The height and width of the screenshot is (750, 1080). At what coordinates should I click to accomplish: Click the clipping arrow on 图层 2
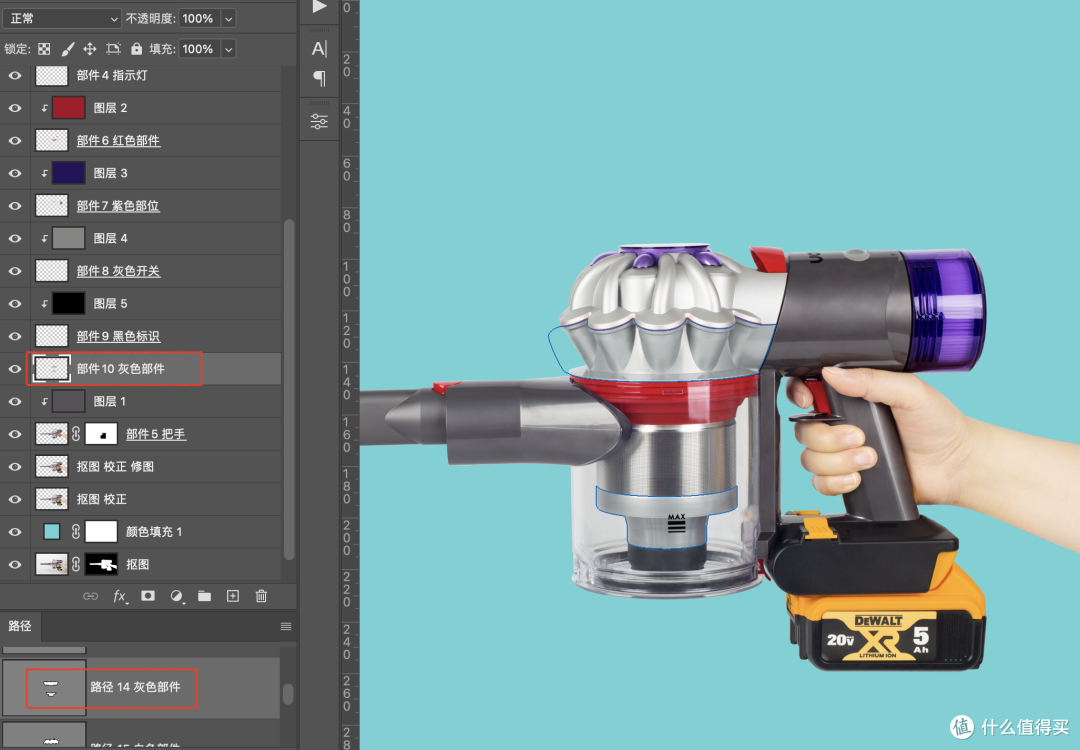pyautogui.click(x=44, y=108)
